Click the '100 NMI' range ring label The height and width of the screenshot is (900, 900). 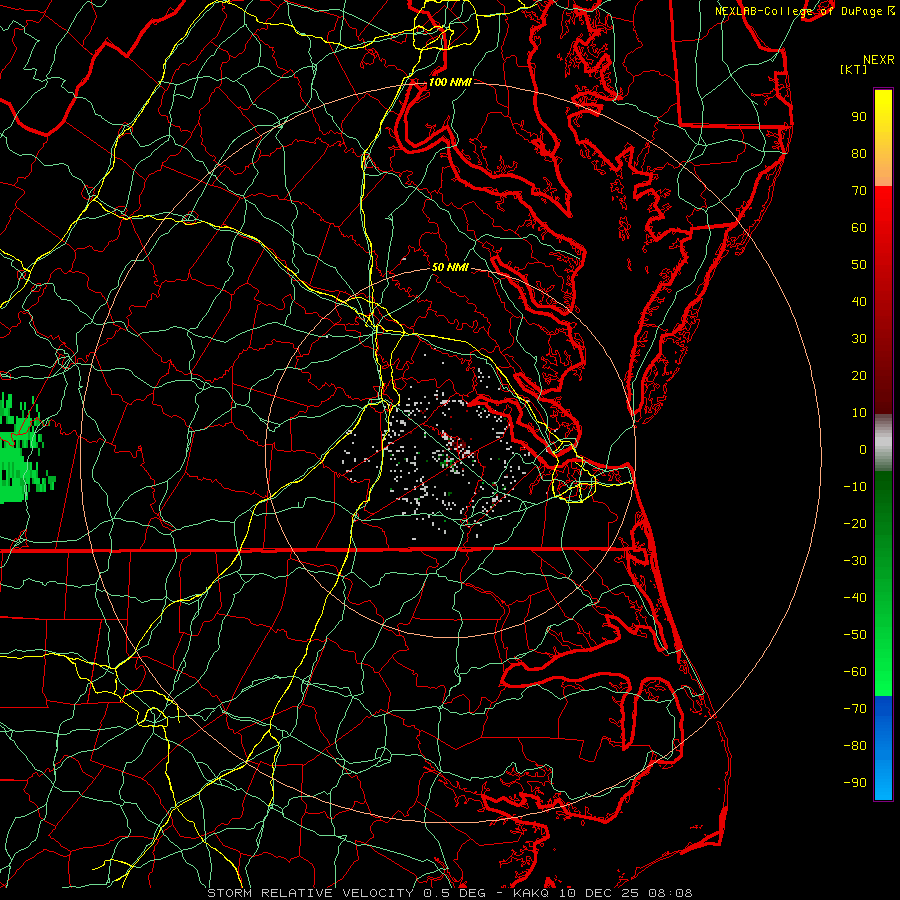pyautogui.click(x=450, y=82)
